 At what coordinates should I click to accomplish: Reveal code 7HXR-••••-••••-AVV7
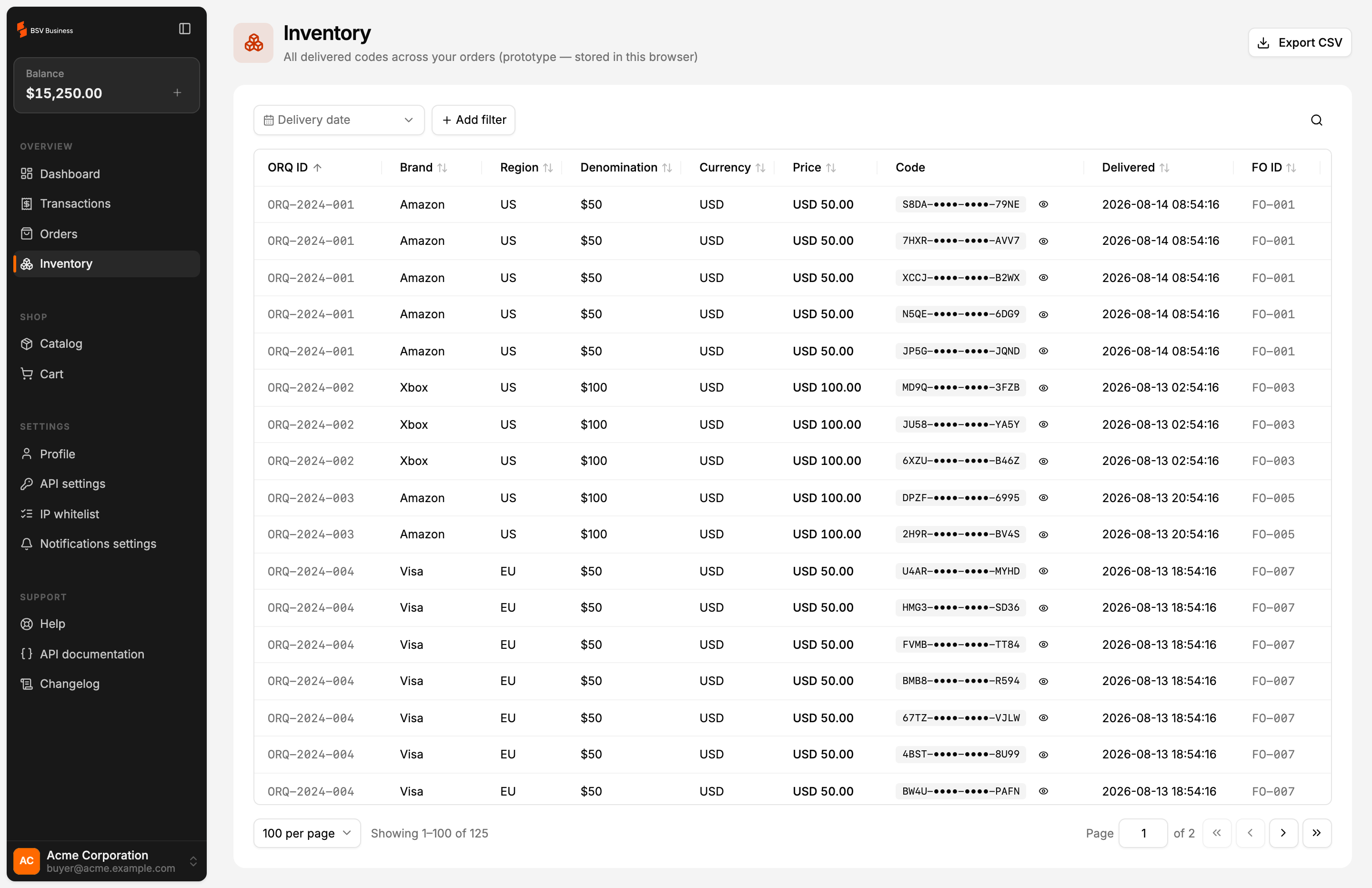tap(1043, 241)
